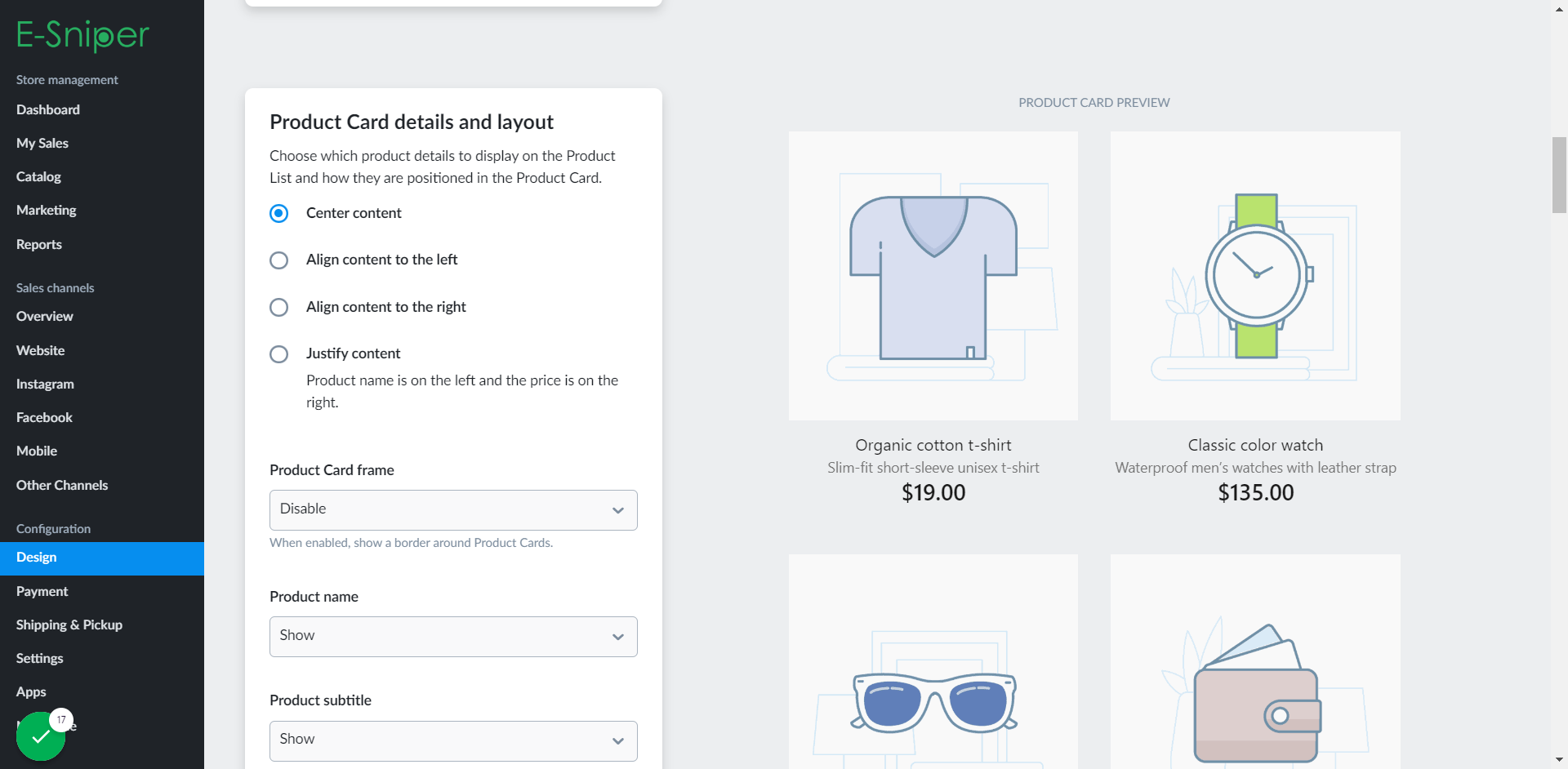The width and height of the screenshot is (1568, 769).
Task: Click the $19.00 price
Action: (933, 492)
